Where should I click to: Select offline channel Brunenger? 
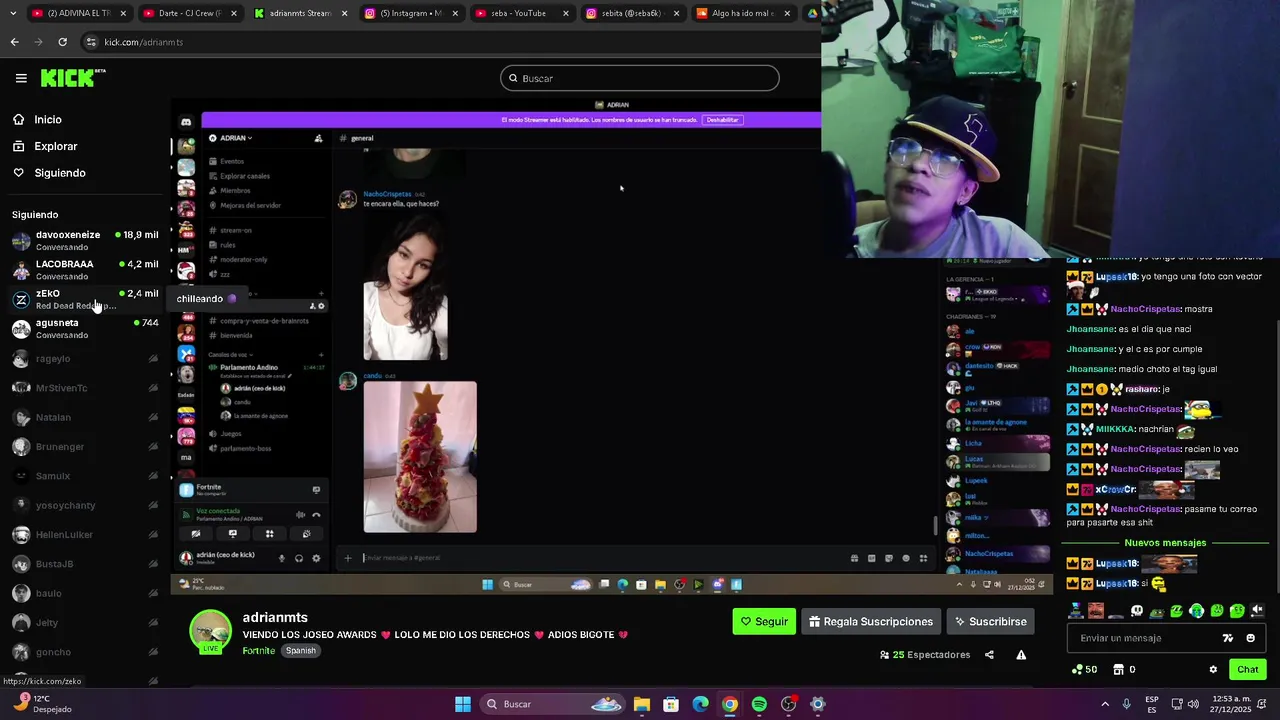click(85, 446)
